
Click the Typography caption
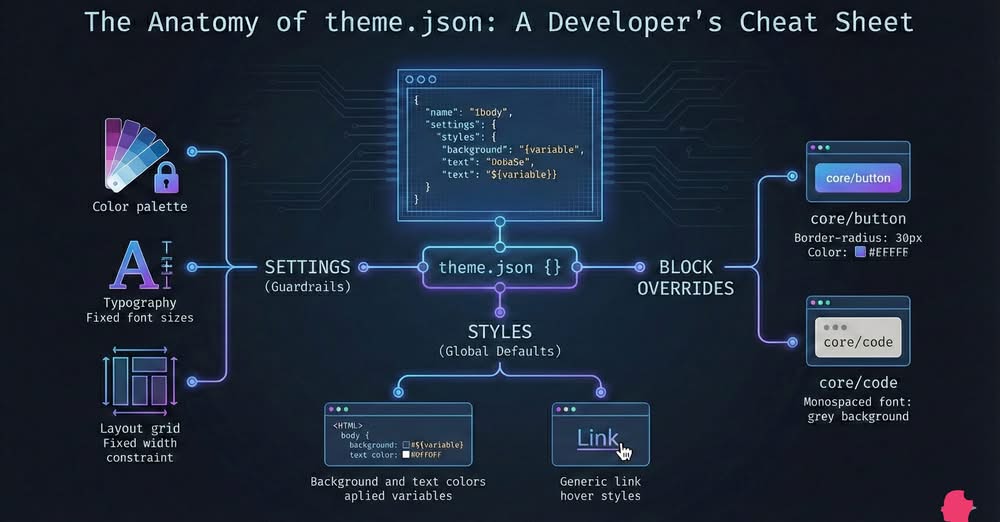[140, 302]
